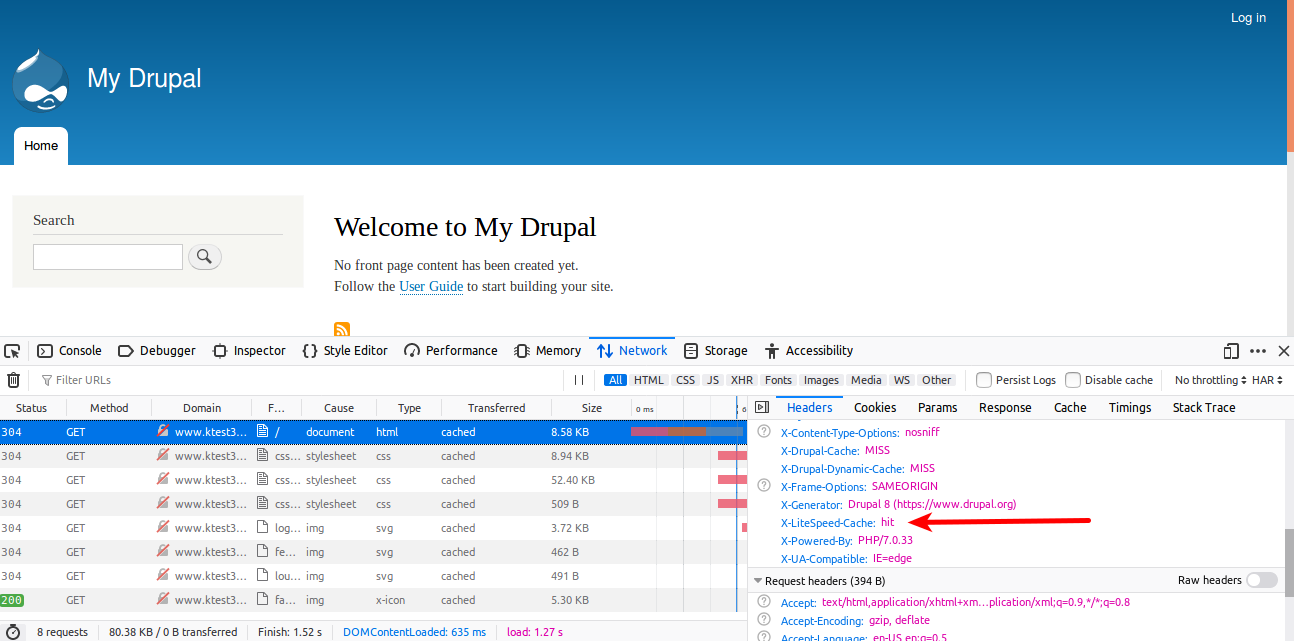Open the Accessibility tool tab
Viewport: 1294px width, 641px height.
click(x=808, y=351)
